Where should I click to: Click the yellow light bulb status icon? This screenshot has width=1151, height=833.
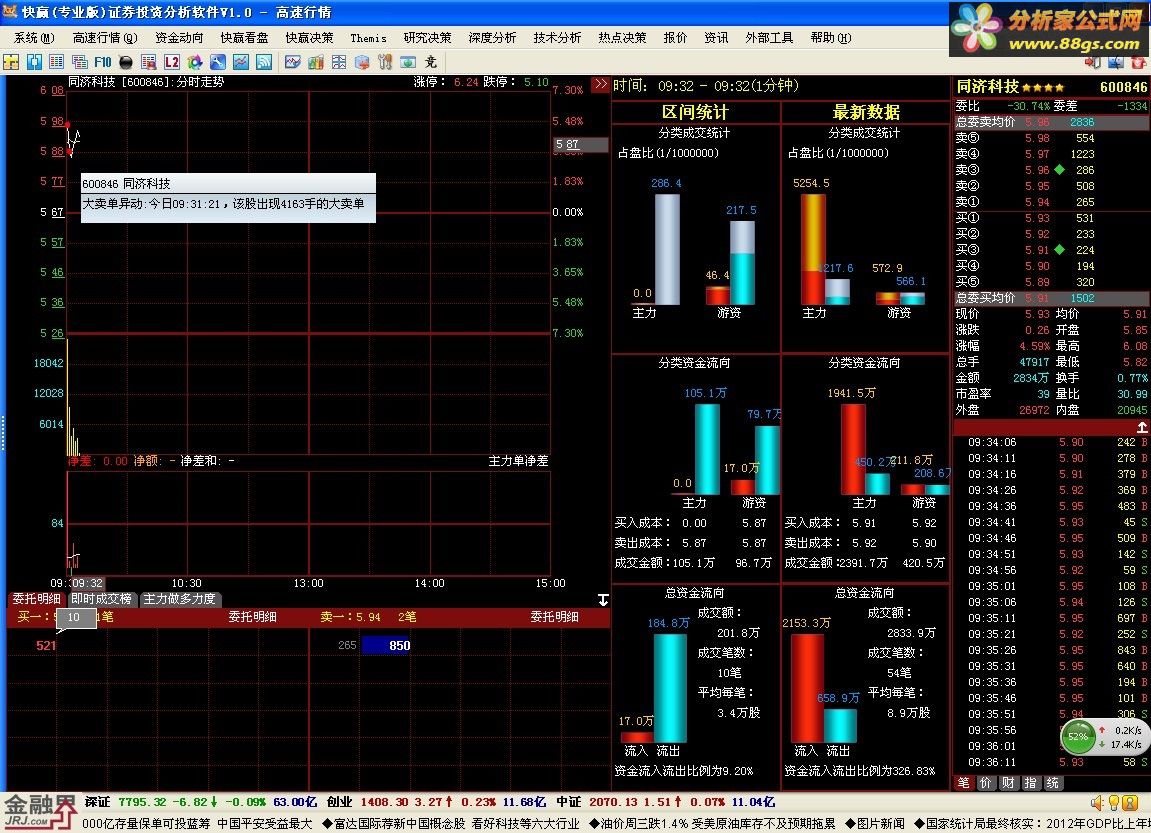1114,803
